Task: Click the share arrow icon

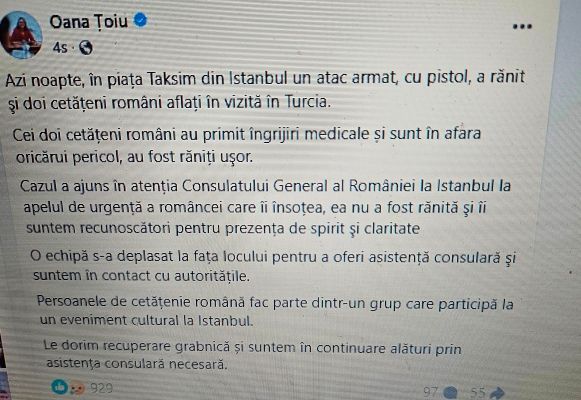Action: click(497, 393)
